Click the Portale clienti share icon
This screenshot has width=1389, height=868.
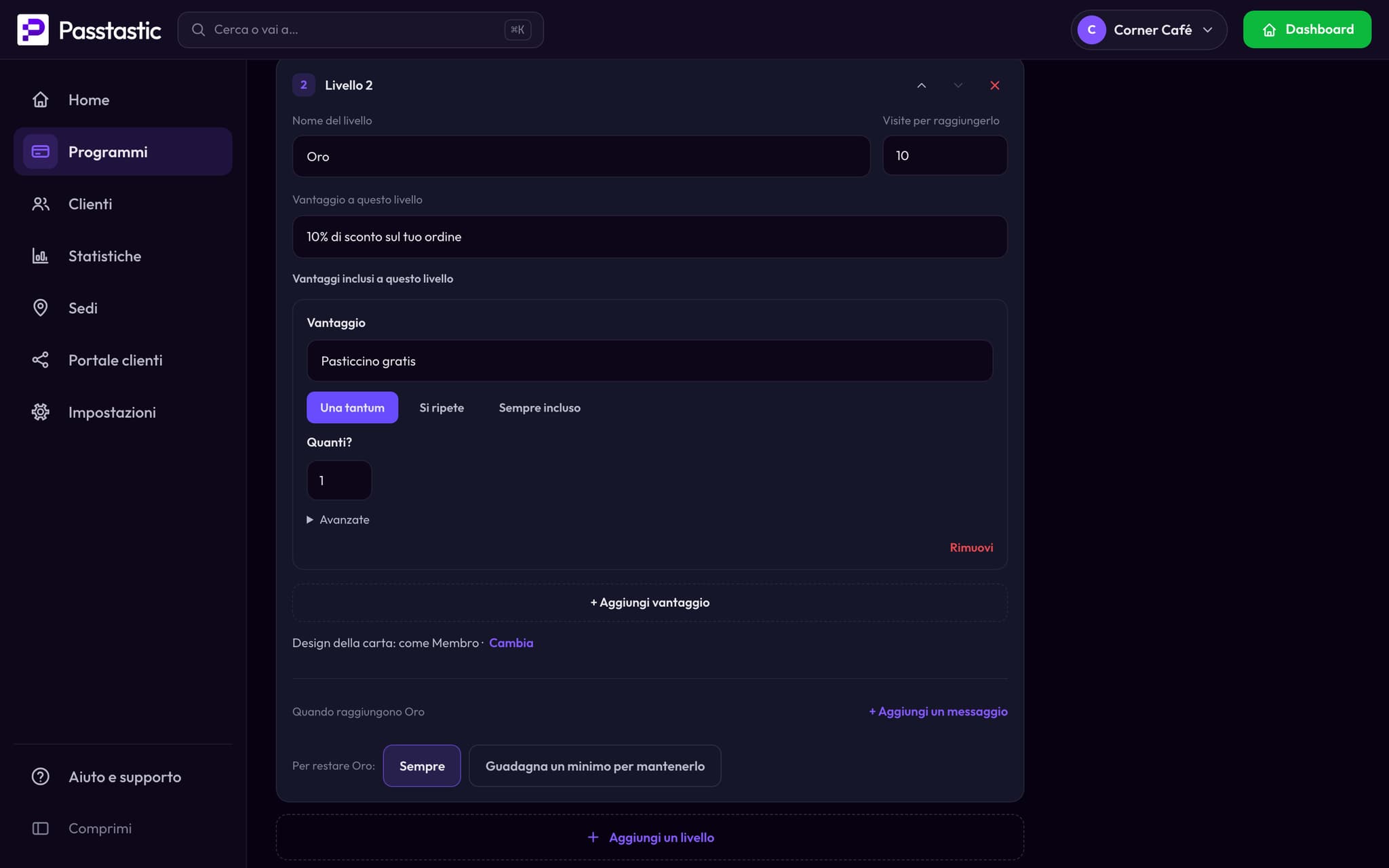41,360
